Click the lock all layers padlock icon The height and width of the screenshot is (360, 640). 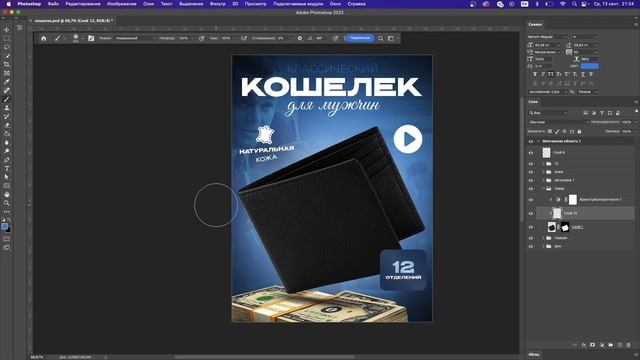point(579,131)
